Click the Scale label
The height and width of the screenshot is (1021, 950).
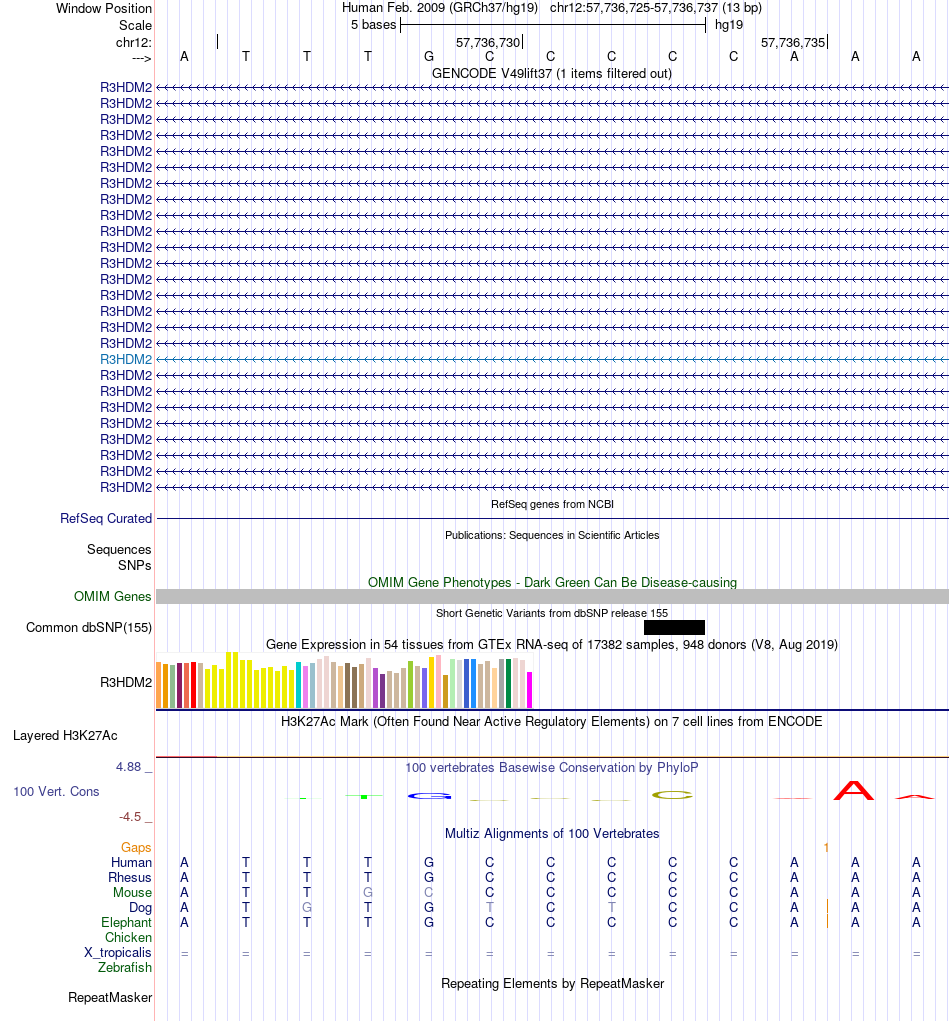[x=135, y=25]
